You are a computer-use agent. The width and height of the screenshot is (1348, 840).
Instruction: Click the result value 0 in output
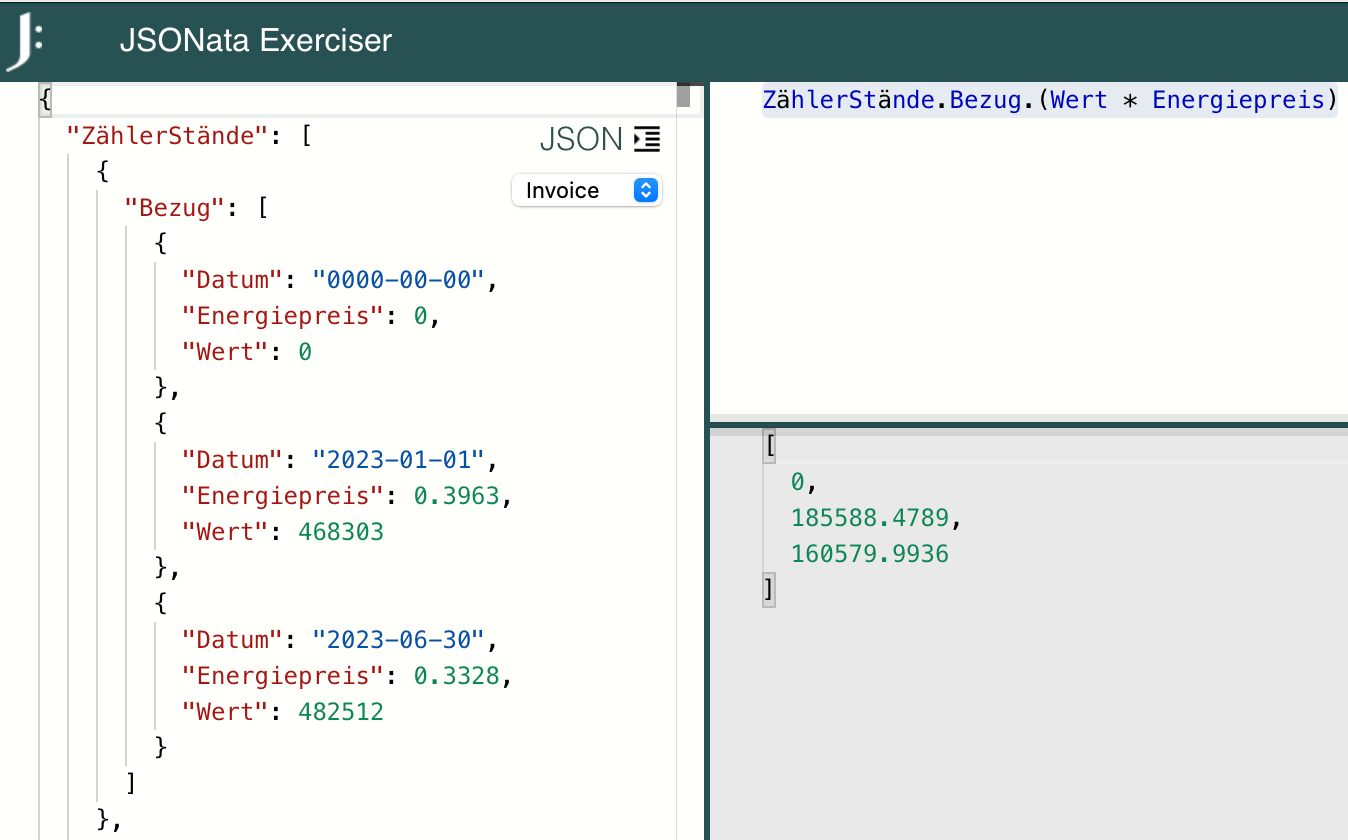point(797,482)
